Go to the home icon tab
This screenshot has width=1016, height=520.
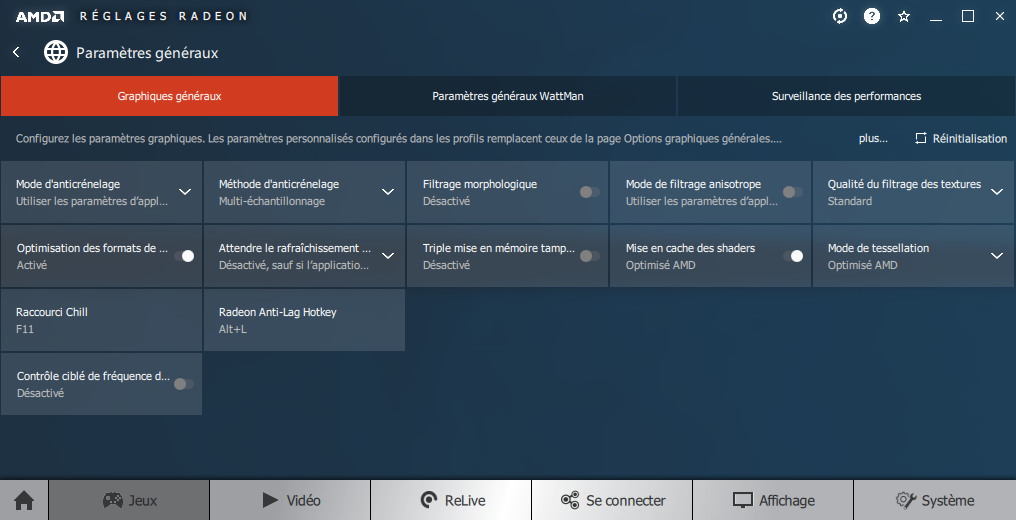24,500
